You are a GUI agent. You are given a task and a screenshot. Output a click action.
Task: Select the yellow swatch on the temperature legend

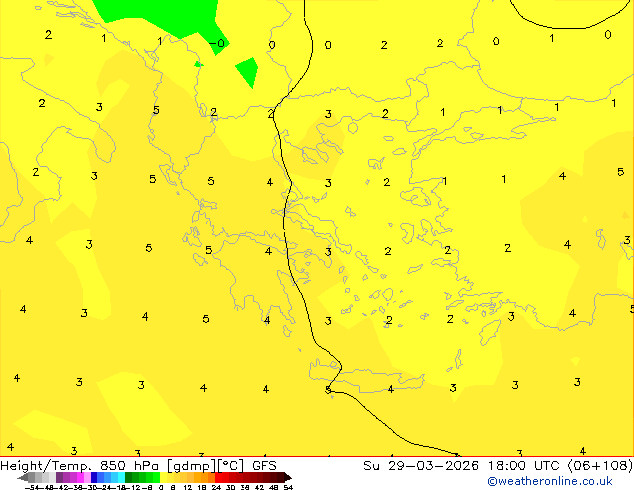point(163,477)
